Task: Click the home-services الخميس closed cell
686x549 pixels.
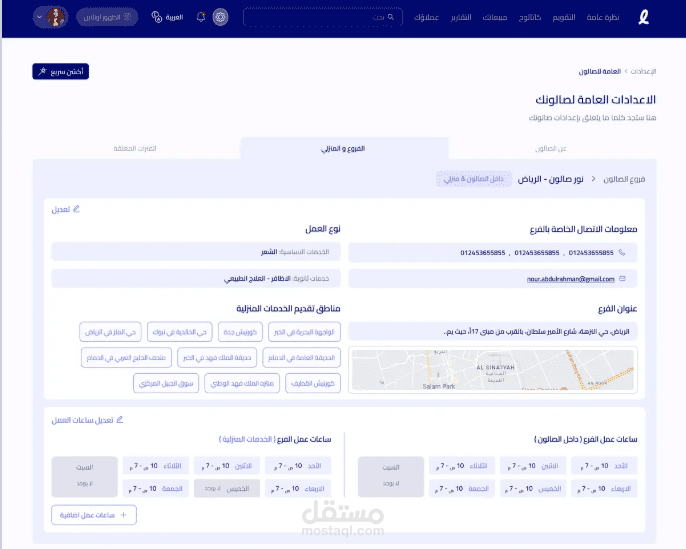Action: [227, 489]
